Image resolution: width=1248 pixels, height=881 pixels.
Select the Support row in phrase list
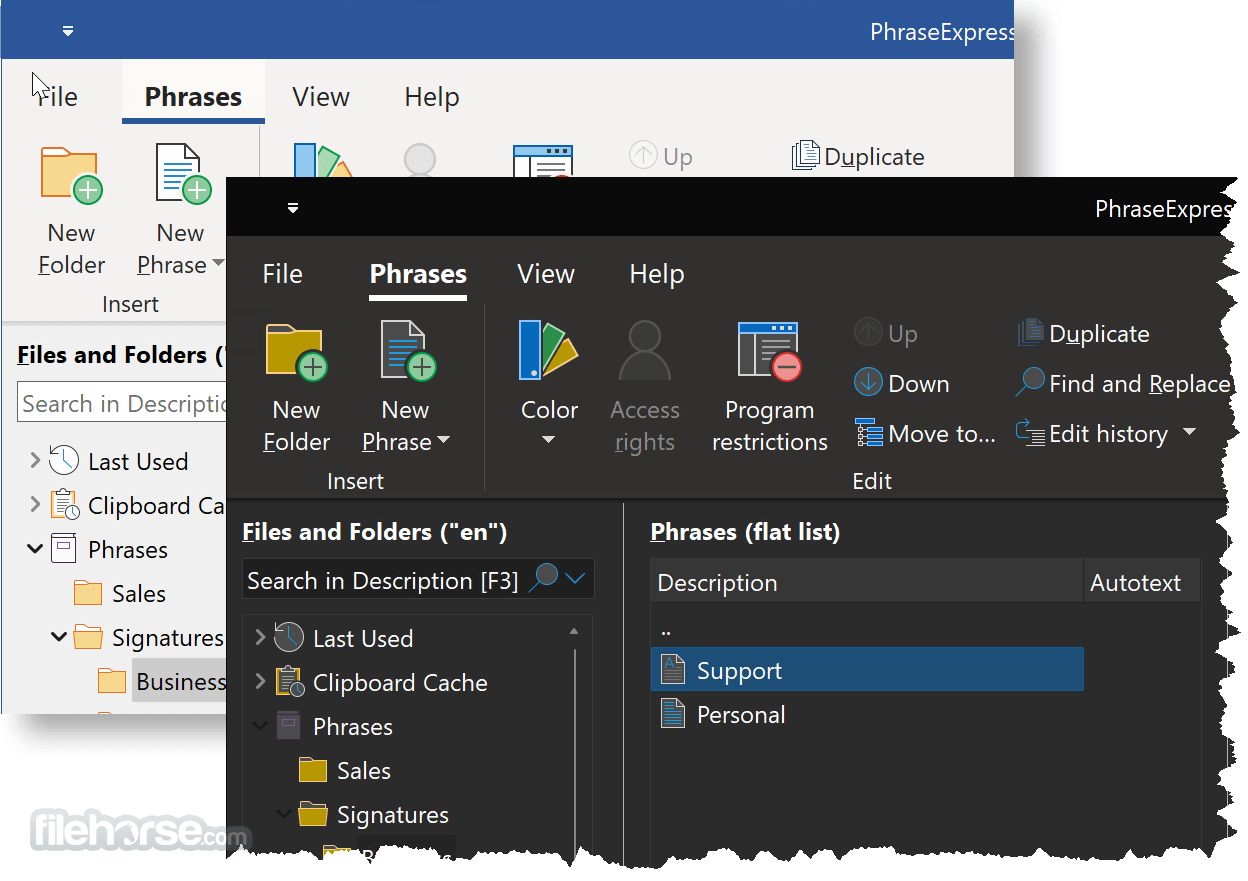pos(867,670)
